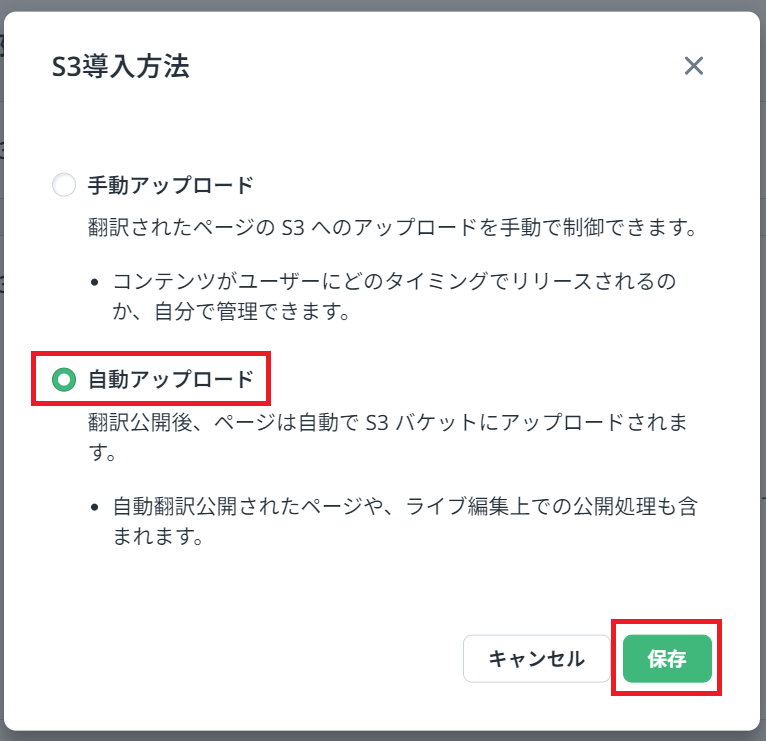Close the S3導入方法 dialog with X

694,66
